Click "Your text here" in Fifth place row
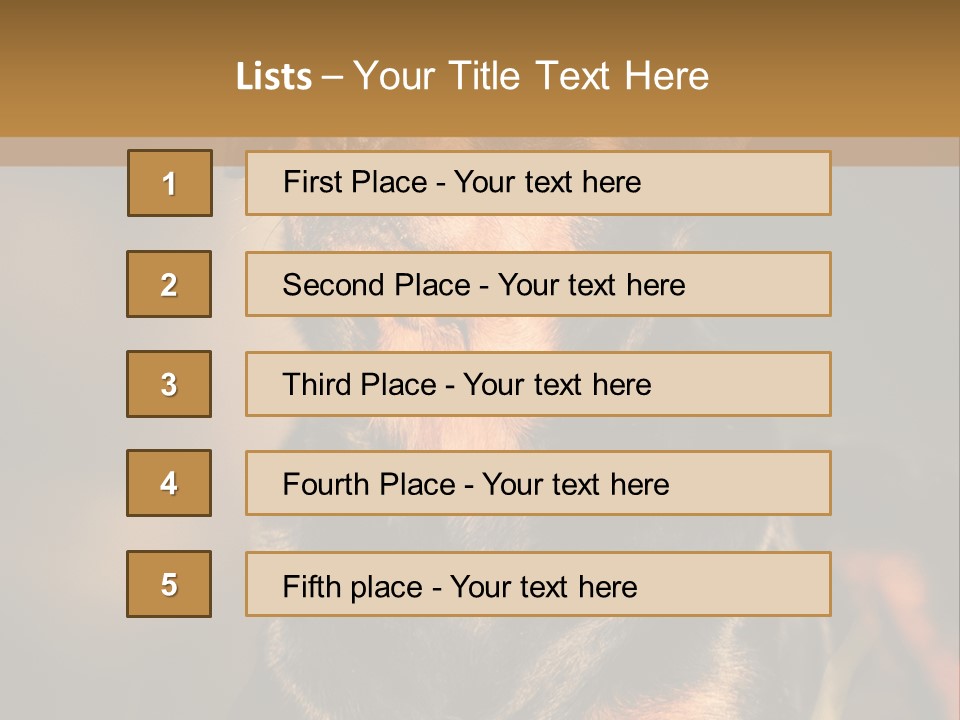Image resolution: width=960 pixels, height=720 pixels. tap(543, 586)
